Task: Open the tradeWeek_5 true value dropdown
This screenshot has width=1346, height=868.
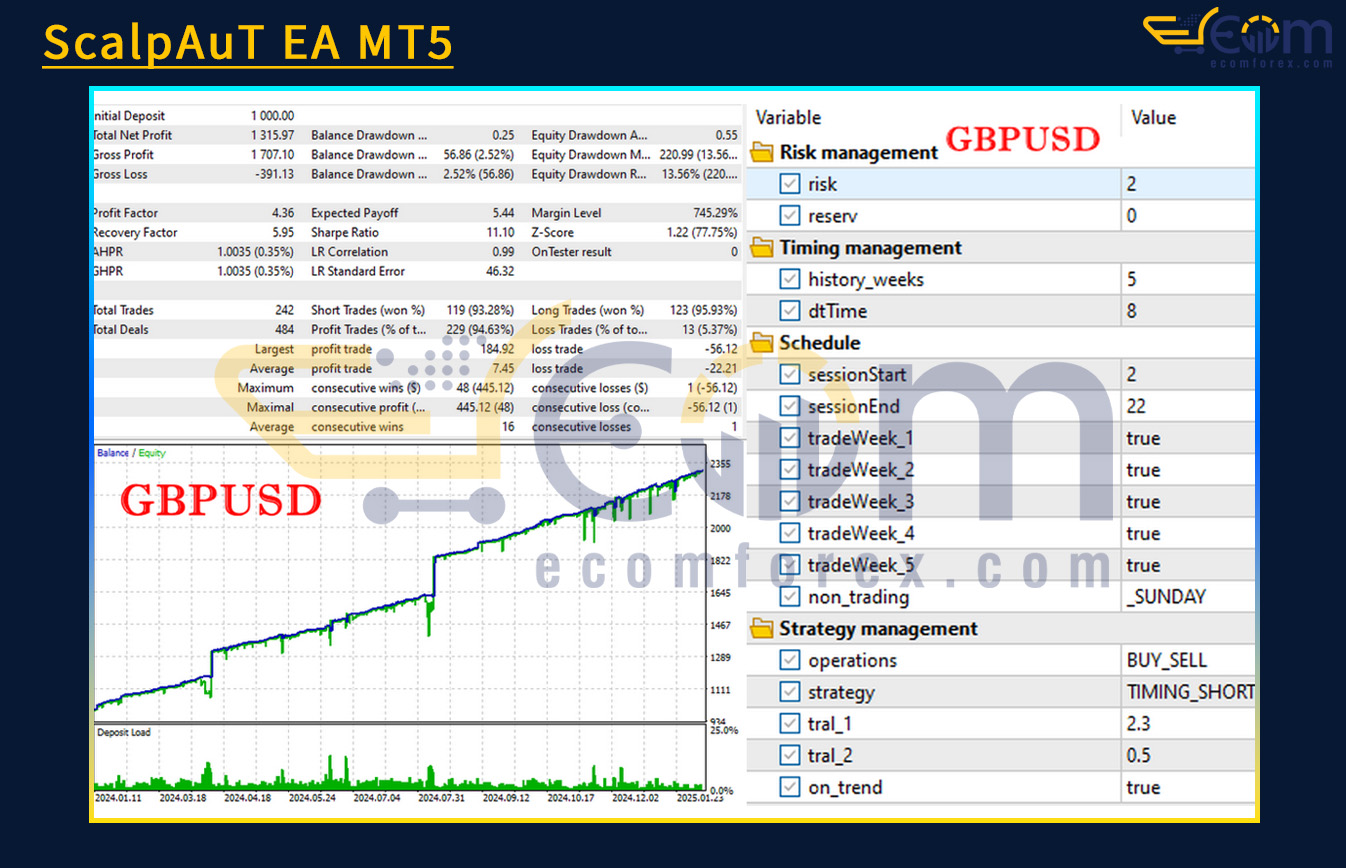Action: tap(1188, 565)
